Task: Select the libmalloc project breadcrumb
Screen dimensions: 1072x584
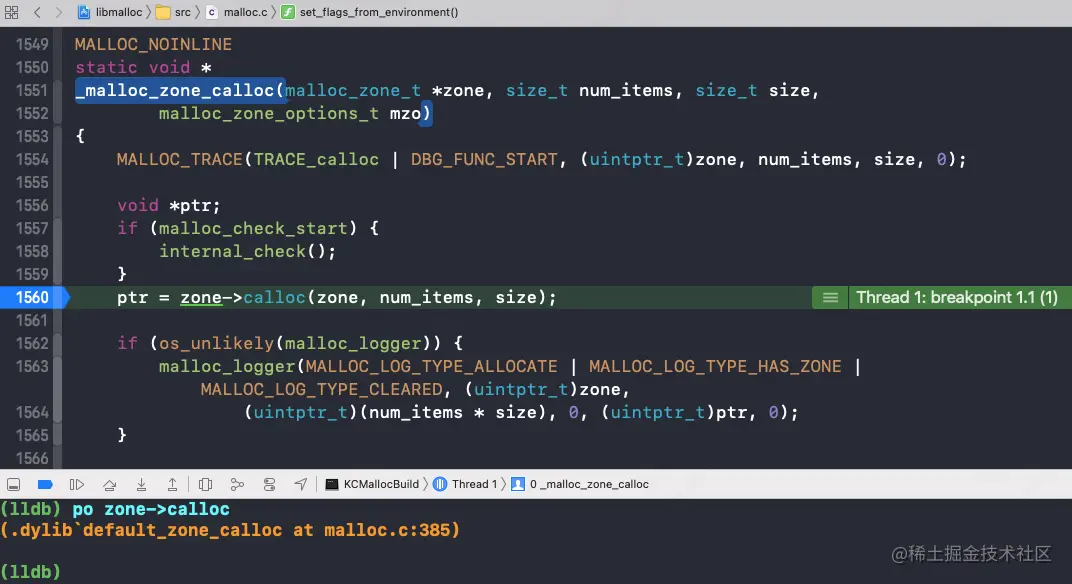Action: coord(110,12)
